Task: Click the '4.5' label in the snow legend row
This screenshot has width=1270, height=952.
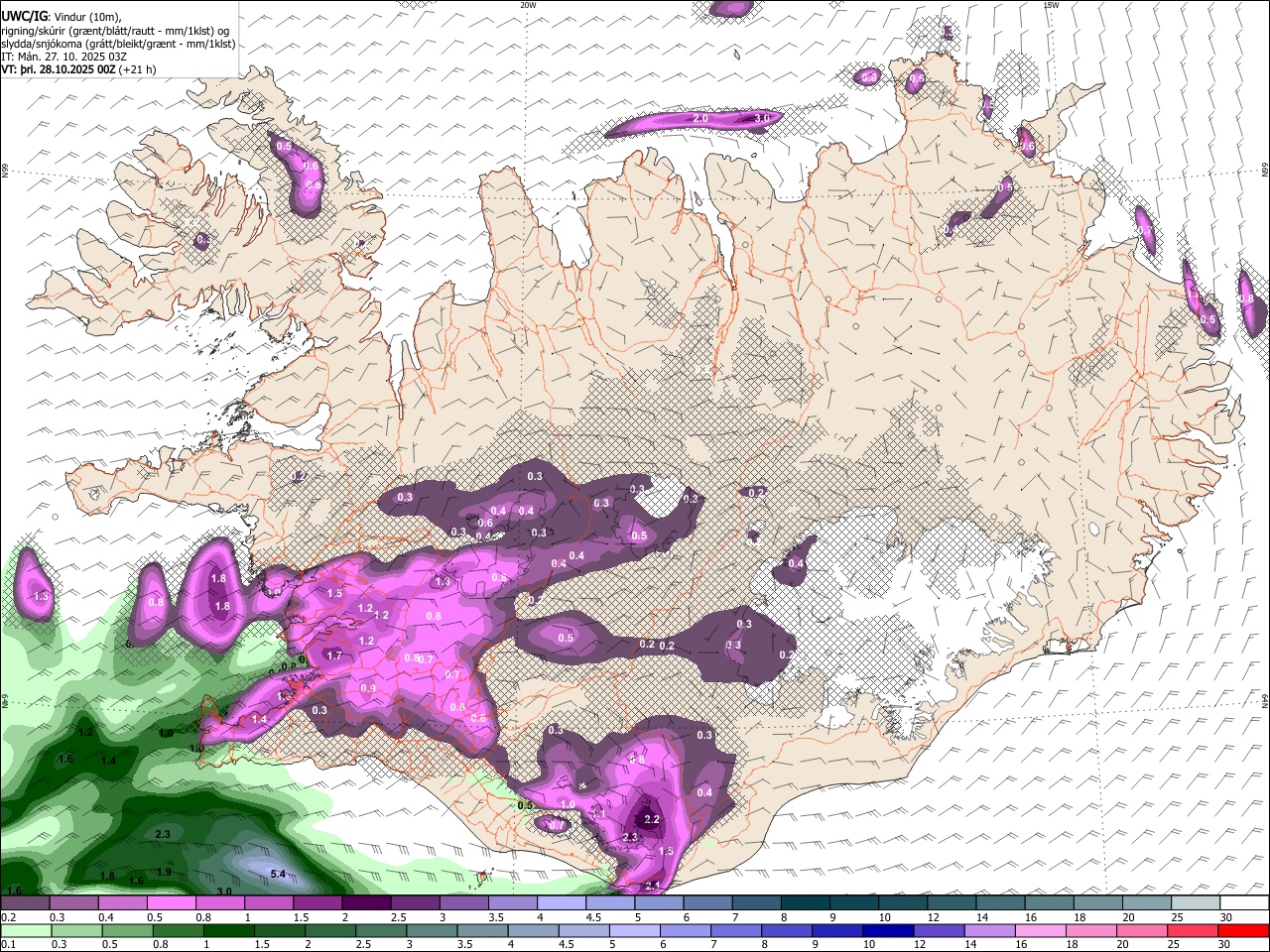Action: pos(593,917)
